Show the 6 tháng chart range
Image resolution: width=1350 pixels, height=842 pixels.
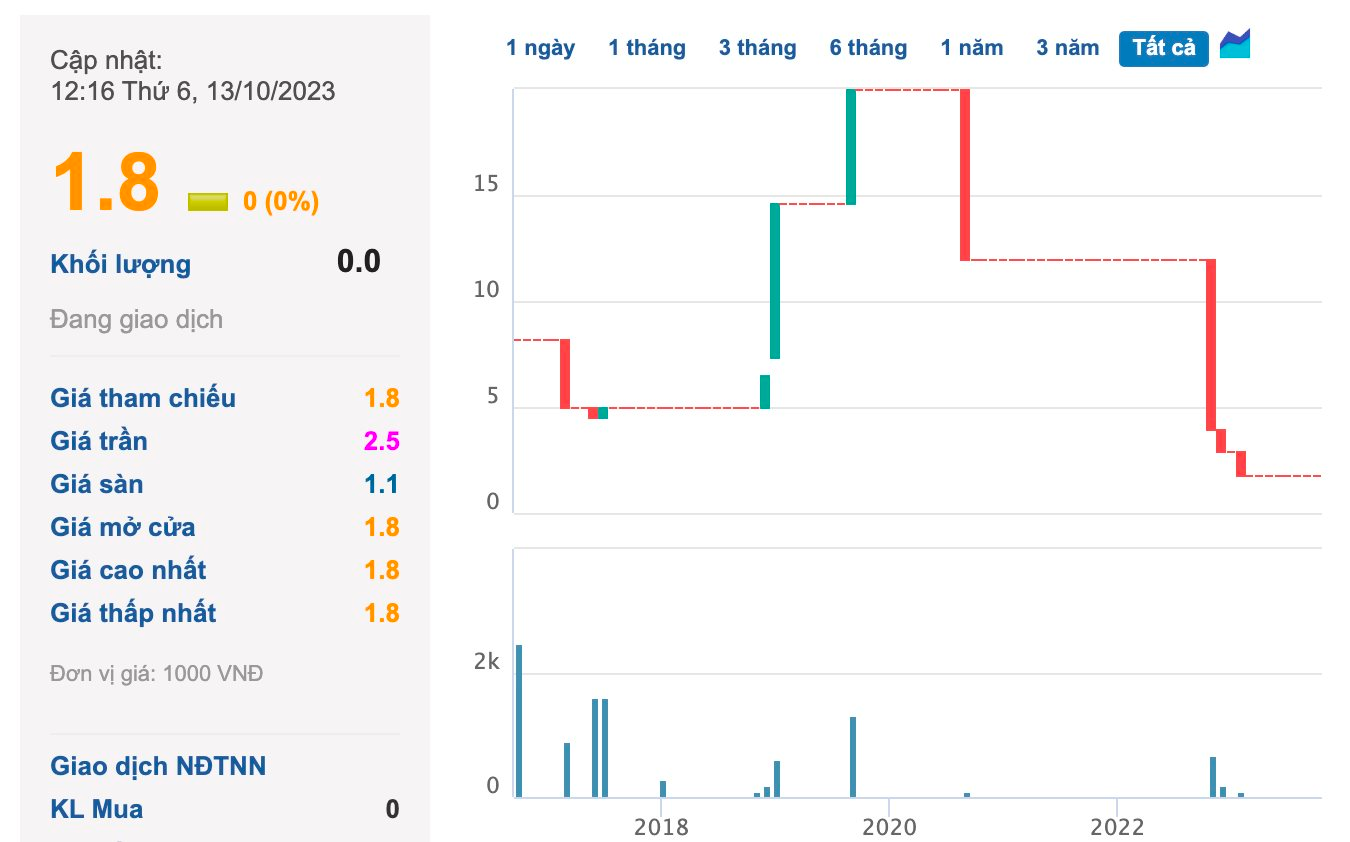tap(868, 48)
